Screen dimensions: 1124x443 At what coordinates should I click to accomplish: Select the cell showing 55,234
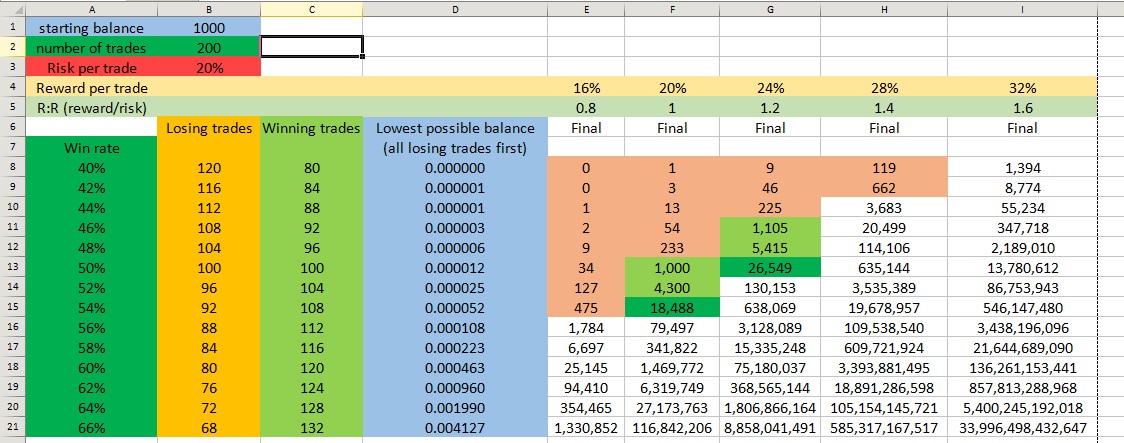point(1022,209)
